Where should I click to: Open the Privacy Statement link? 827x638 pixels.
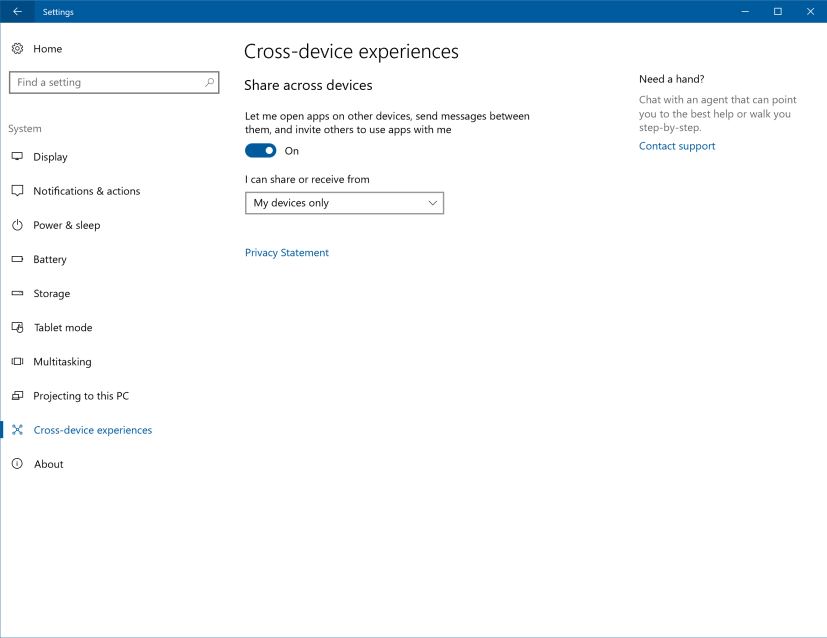pos(287,252)
